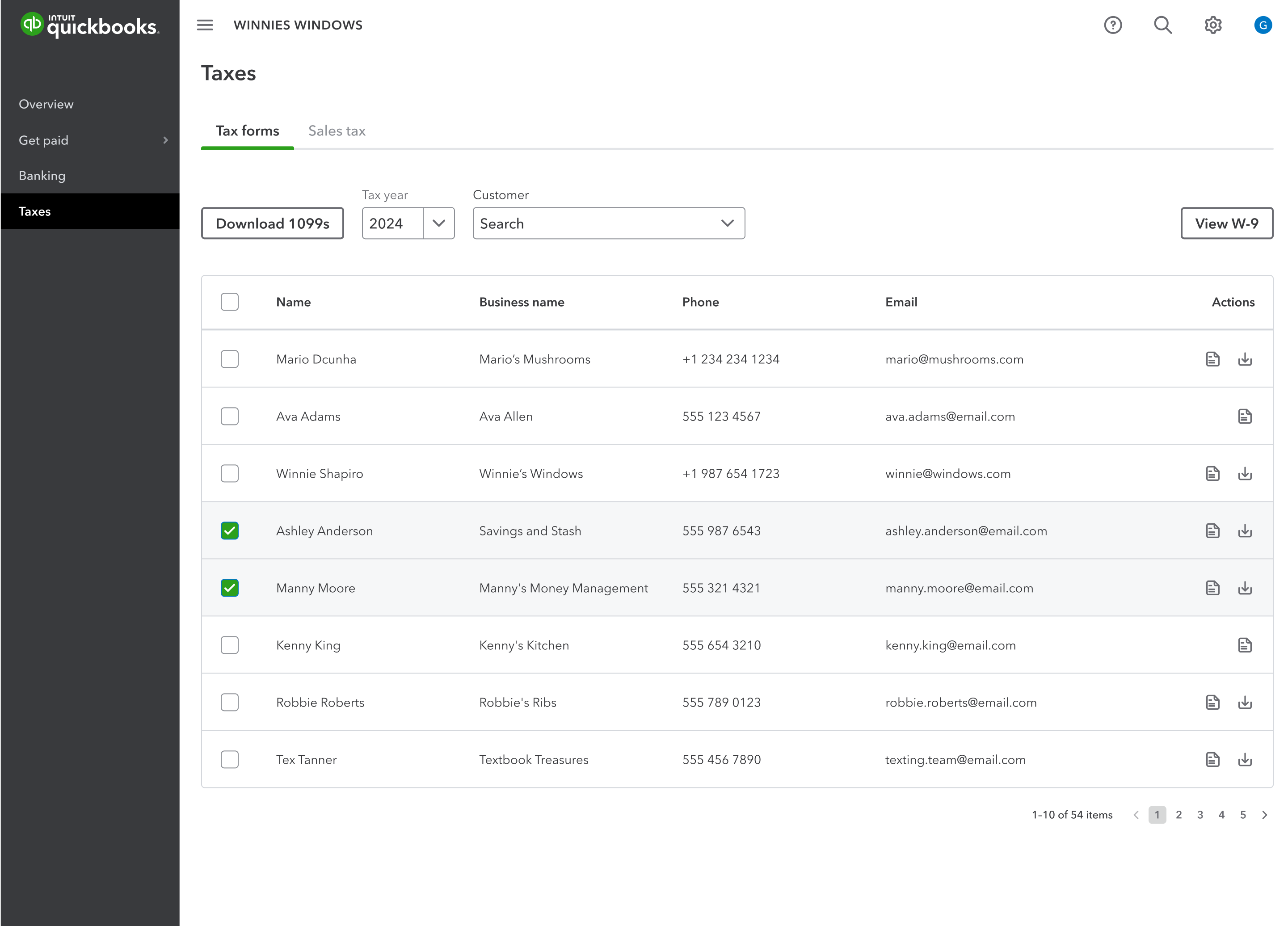The width and height of the screenshot is (1288, 926).
Task: Uncheck the Manny Moore row checkbox
Action: 229,588
